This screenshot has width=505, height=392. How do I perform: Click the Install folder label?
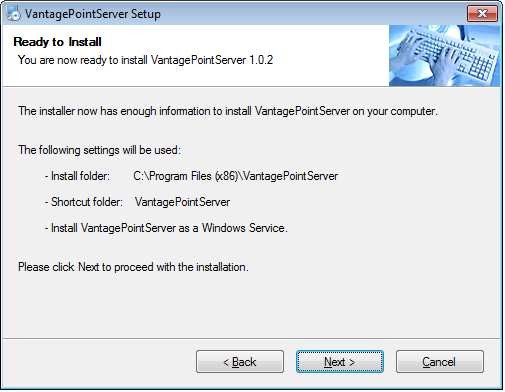pyautogui.click(x=77, y=176)
